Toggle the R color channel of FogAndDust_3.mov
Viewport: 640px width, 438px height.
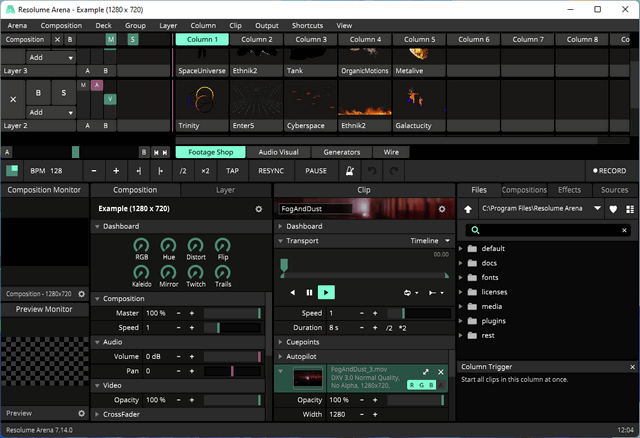tap(413, 384)
